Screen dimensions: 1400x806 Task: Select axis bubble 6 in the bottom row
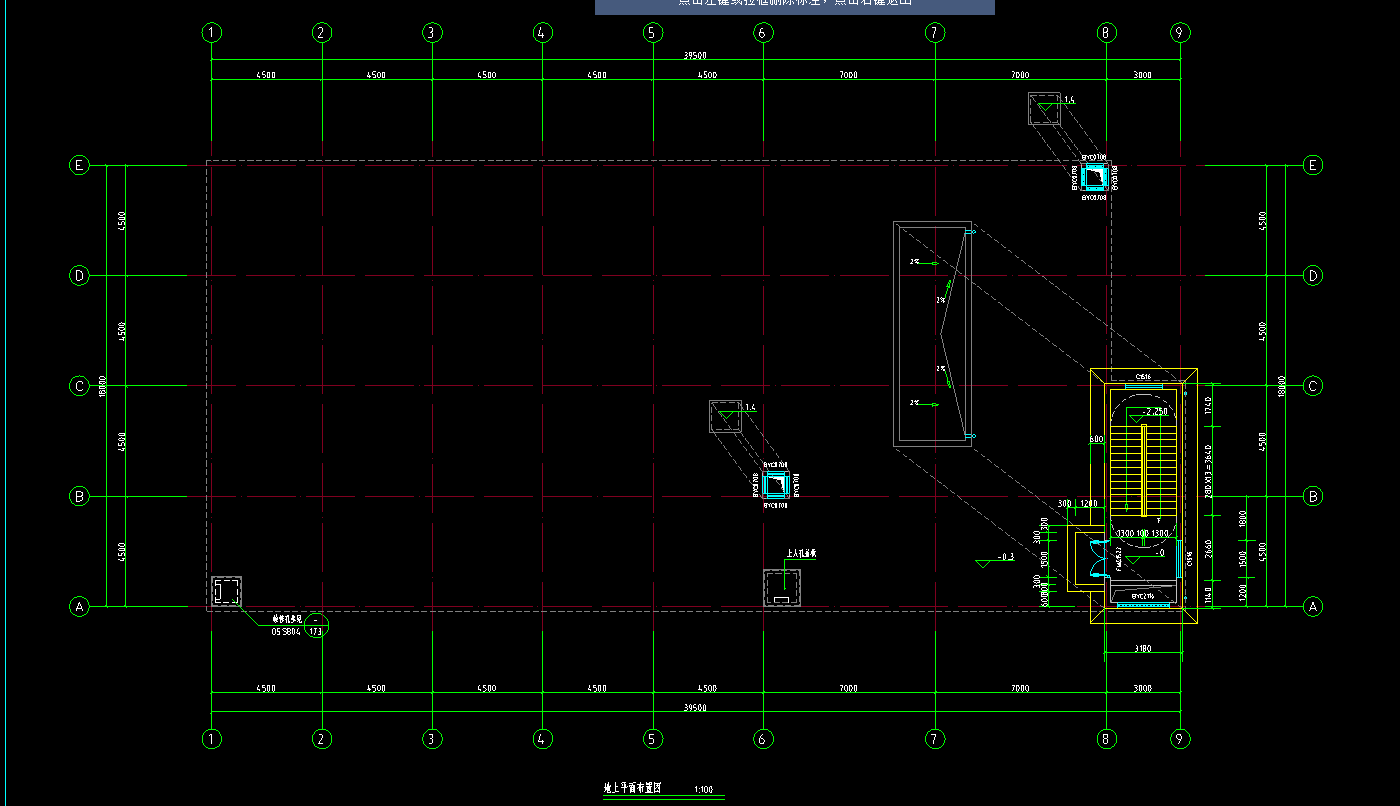[x=762, y=739]
